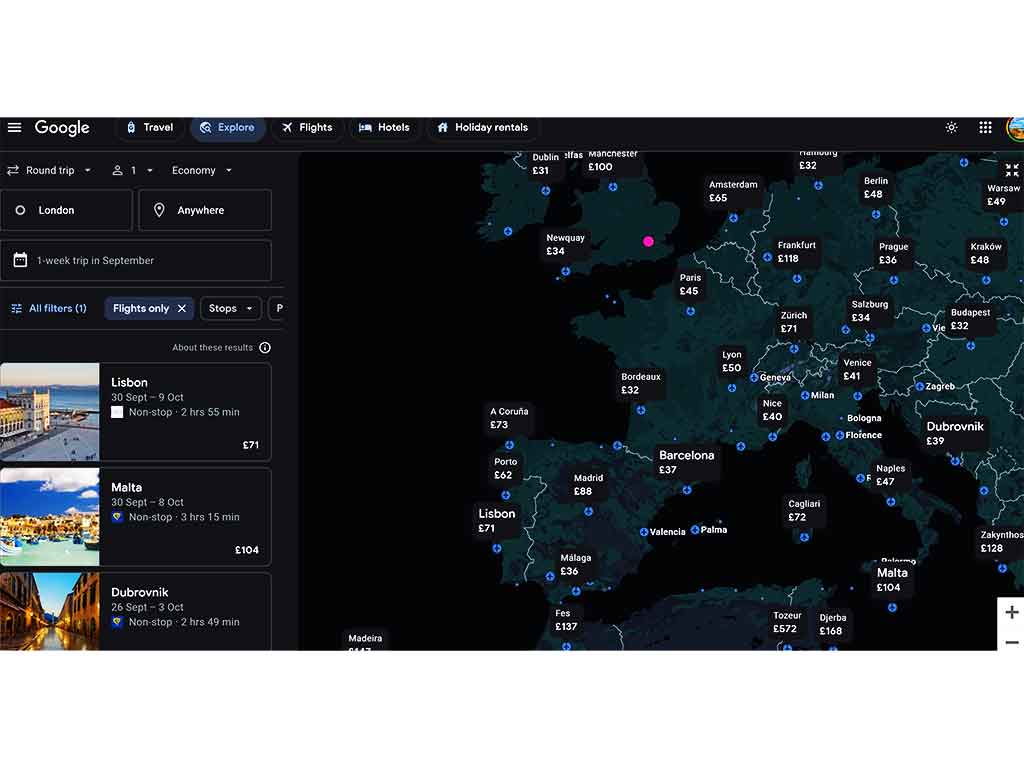Click the Berlin £48 map label
Screen dimensions: 1024x768
(875, 187)
